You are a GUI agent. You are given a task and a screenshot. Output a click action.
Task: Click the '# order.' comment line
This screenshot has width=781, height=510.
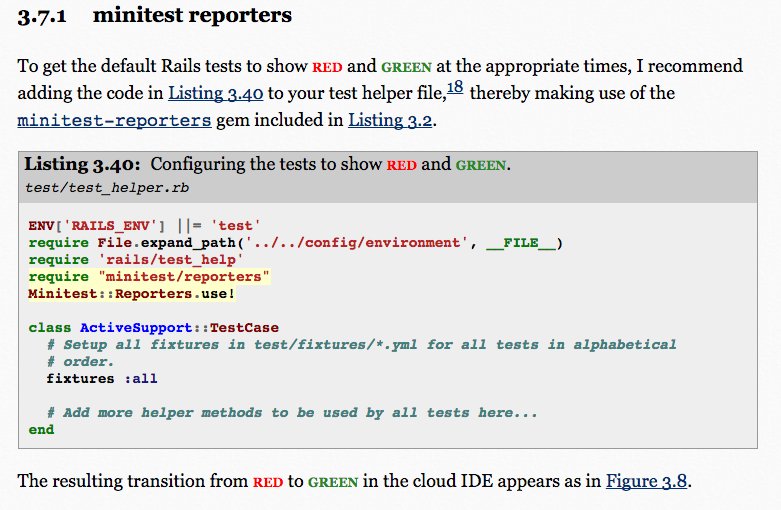[x=80, y=362]
